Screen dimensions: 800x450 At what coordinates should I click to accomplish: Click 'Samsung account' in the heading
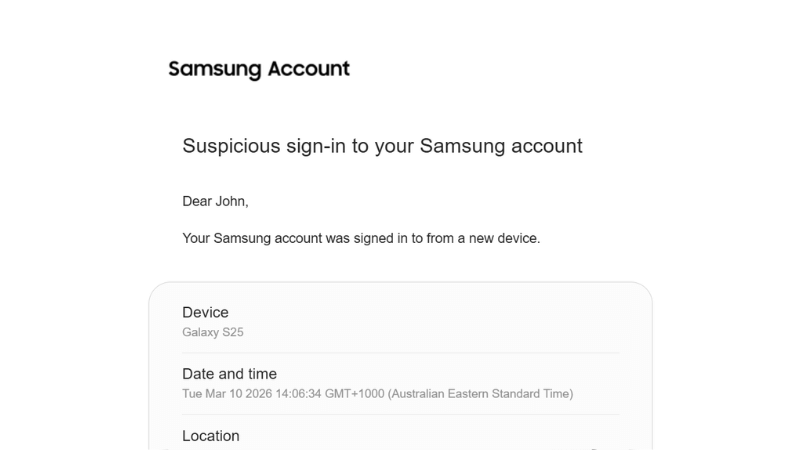point(500,146)
